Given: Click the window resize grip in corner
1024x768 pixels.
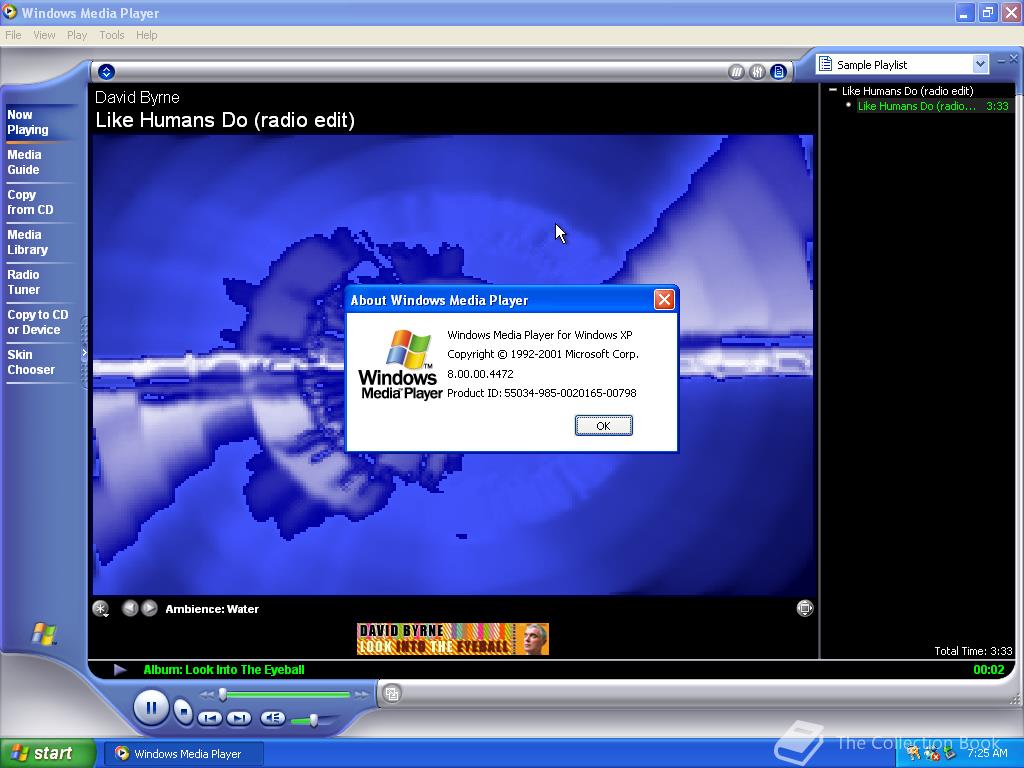Looking at the screenshot, I should pos(1015,699).
